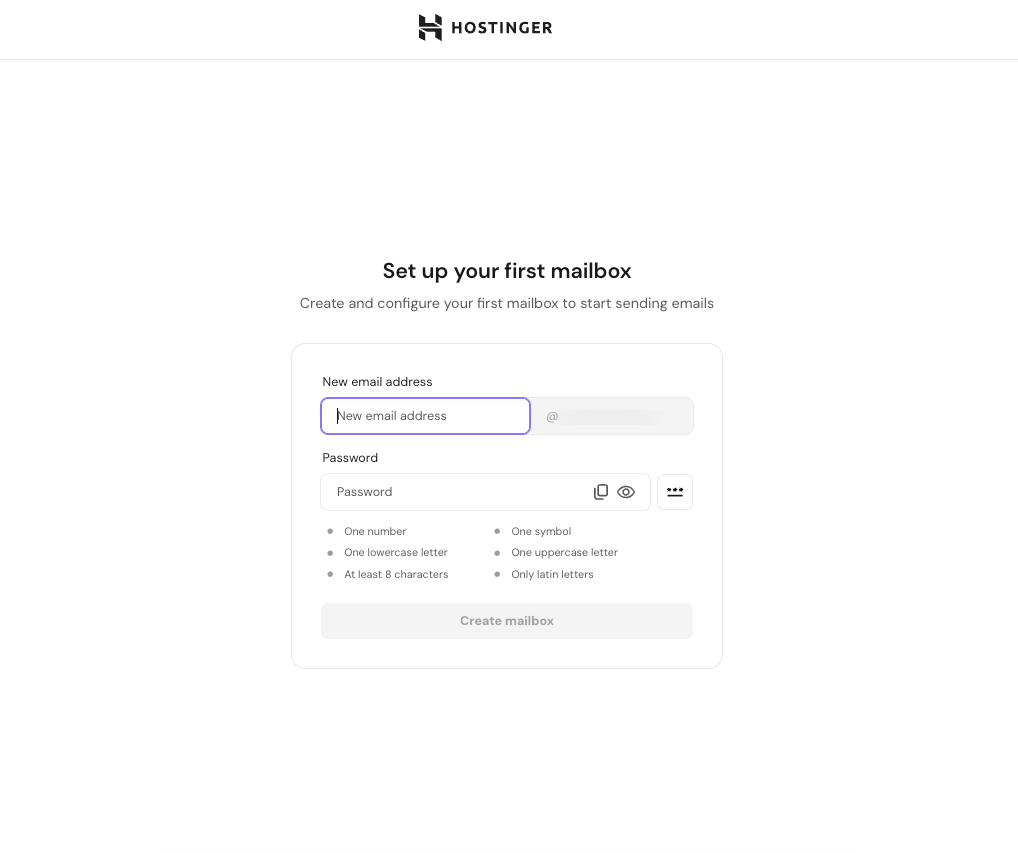
Task: Copy the password using the copy icon
Action: click(x=601, y=492)
